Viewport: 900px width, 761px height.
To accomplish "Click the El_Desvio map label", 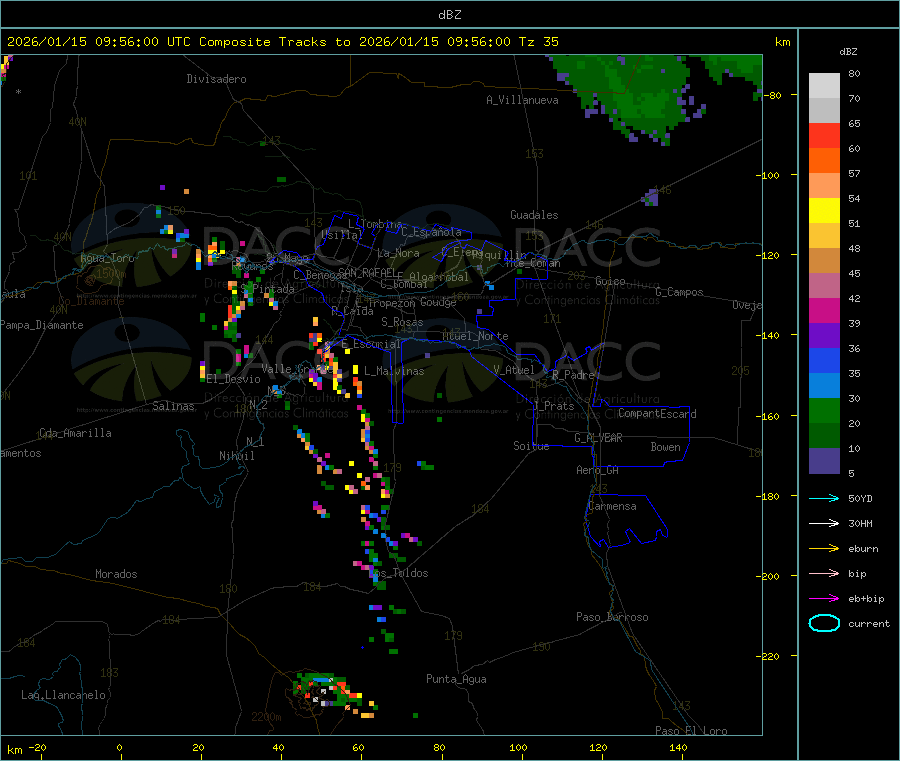I will tap(233, 379).
